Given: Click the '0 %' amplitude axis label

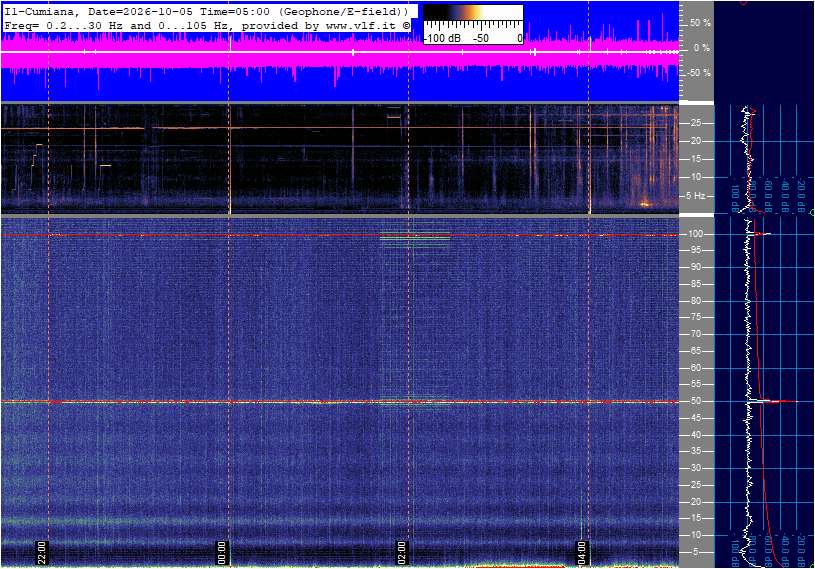Looking at the screenshot, I should click(702, 48).
